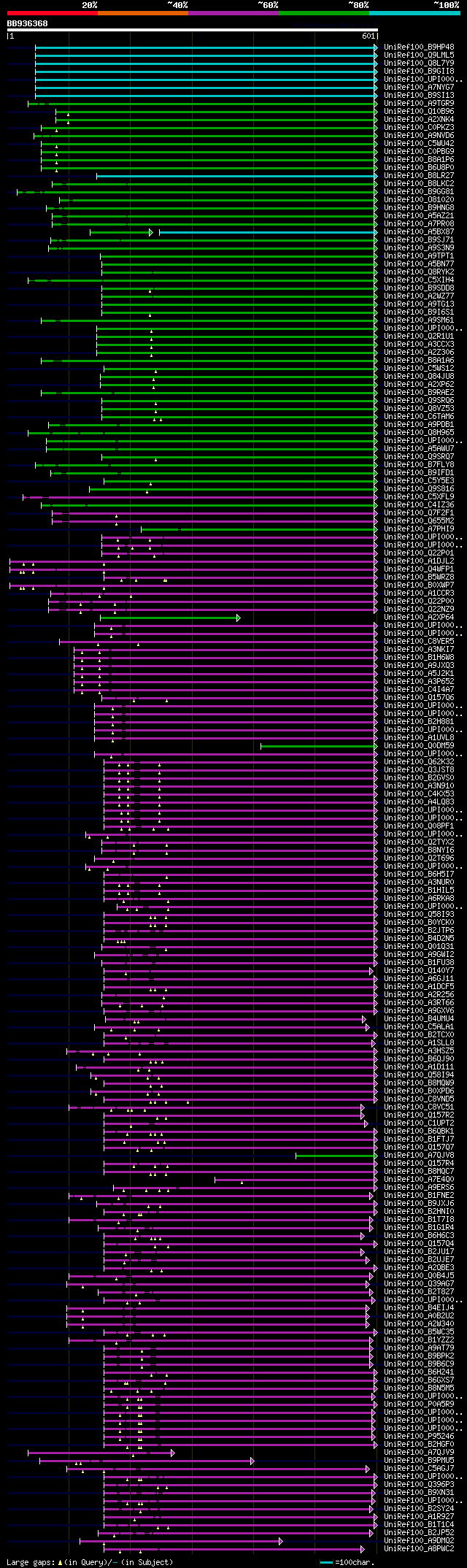Select label UniRef100_P95246
This screenshot has width=467, height=1568.
[x=419, y=1437]
